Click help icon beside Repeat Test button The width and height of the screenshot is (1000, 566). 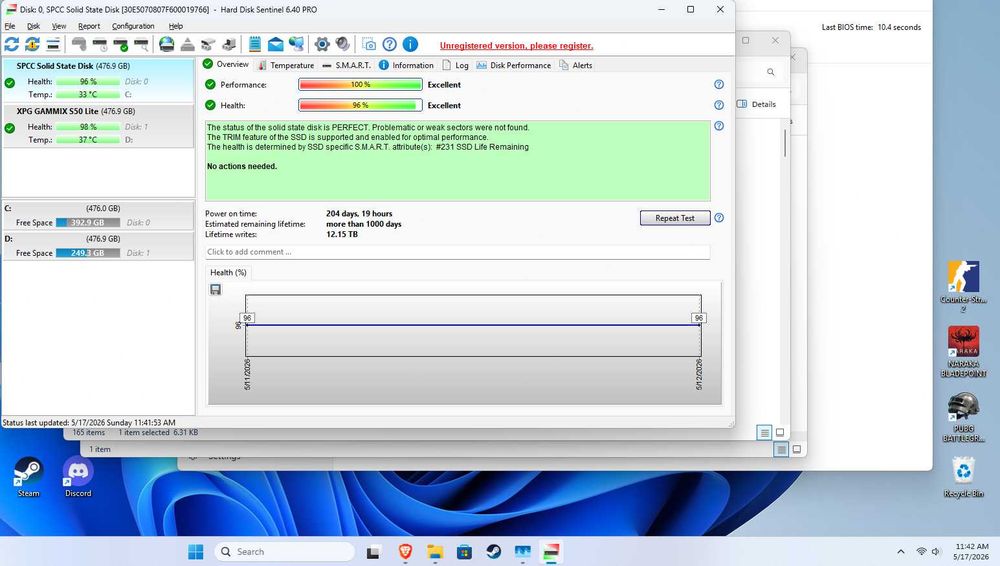[719, 218]
